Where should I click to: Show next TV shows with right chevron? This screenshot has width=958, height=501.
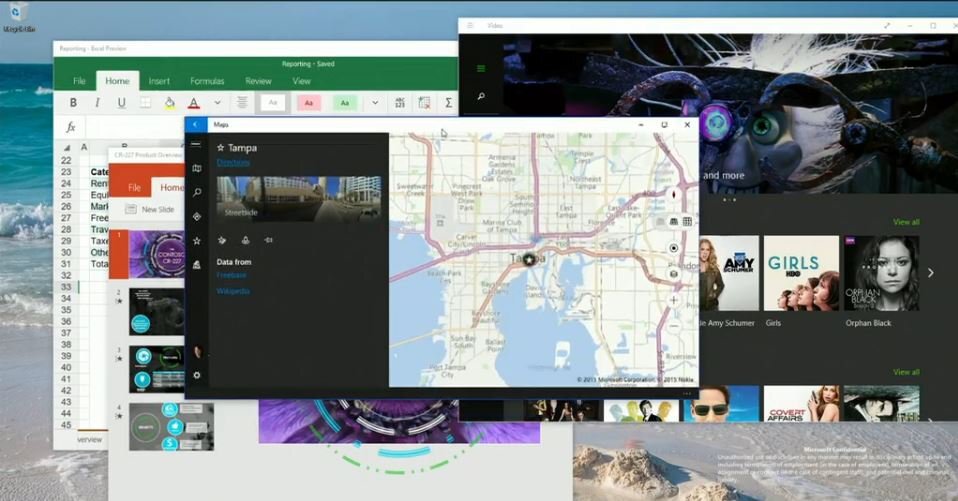click(931, 273)
